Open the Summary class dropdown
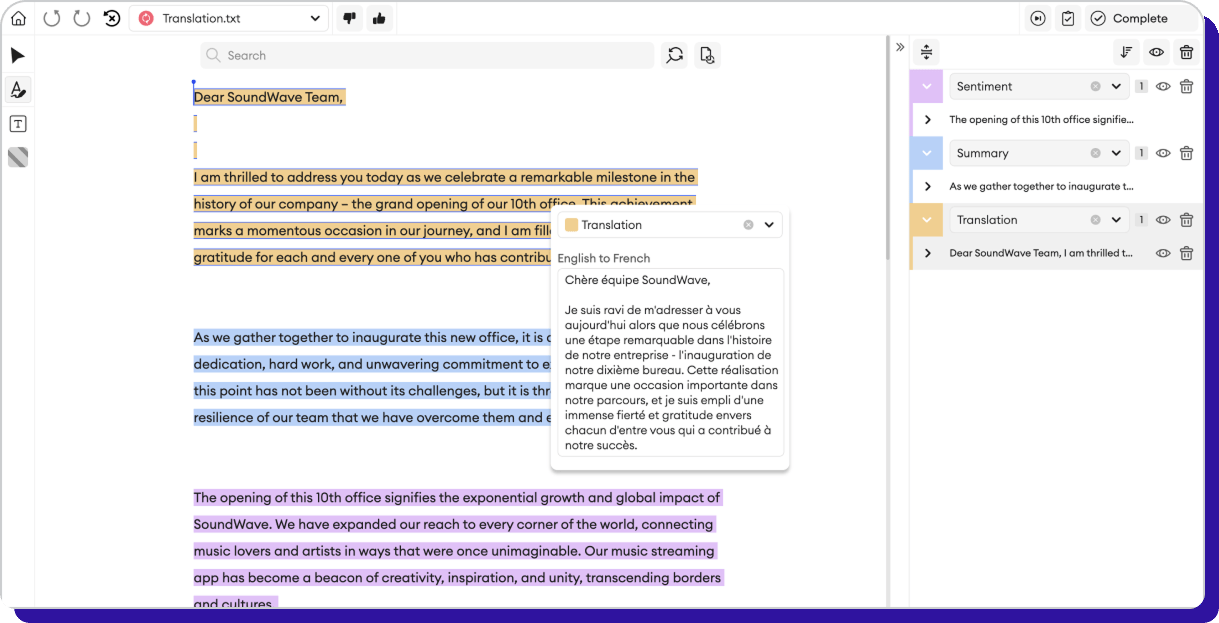The width and height of the screenshot is (1219, 623). 1116,153
